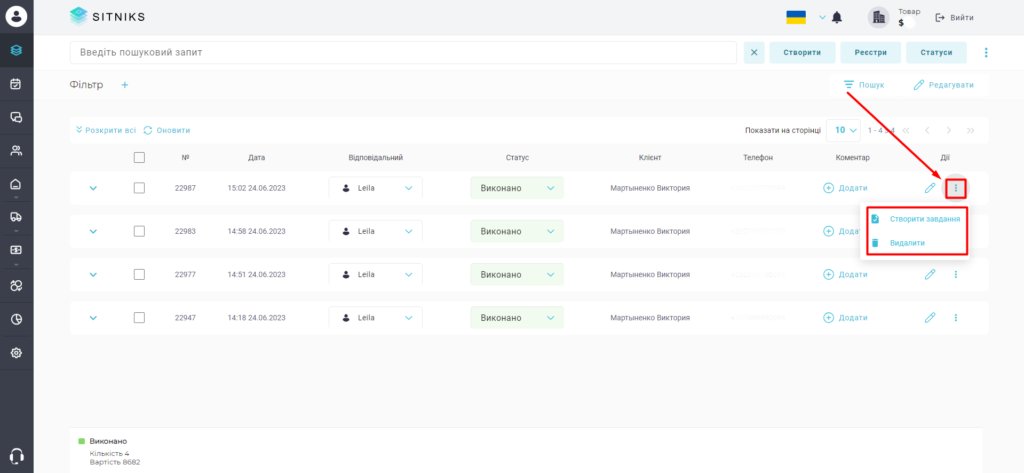This screenshot has height=473, width=1024.
Task: Select the checkbox for order 22983
Action: click(139, 231)
